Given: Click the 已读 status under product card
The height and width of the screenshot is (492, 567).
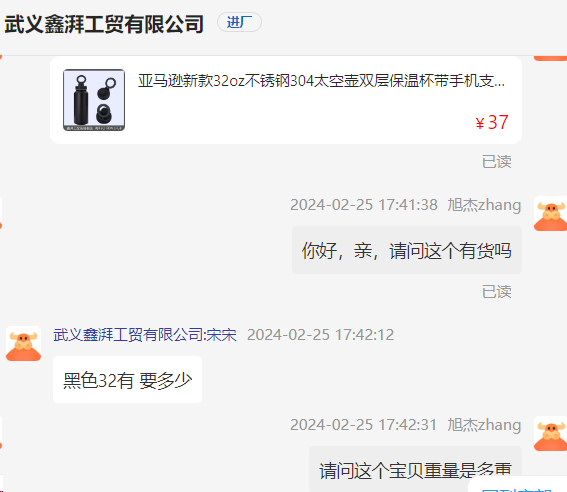Looking at the screenshot, I should click(x=496, y=162).
